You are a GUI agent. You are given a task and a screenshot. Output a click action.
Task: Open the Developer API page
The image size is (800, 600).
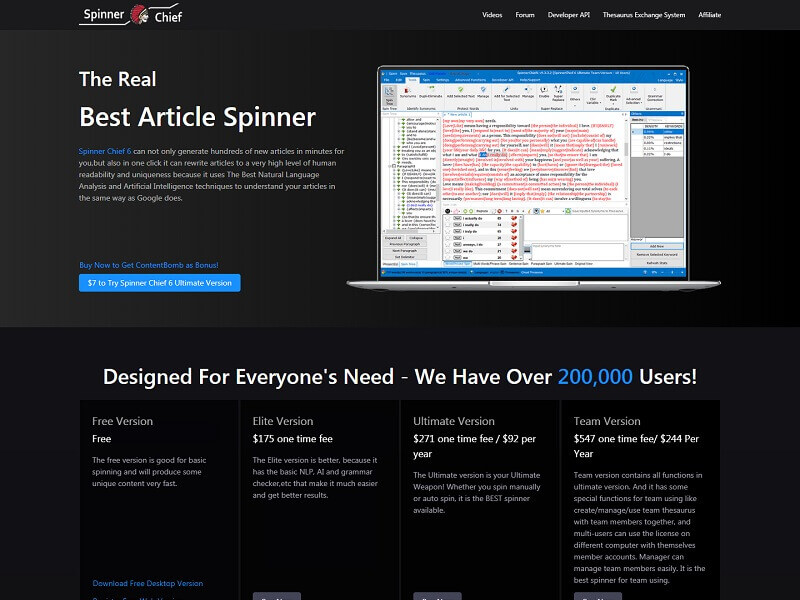[x=568, y=15]
